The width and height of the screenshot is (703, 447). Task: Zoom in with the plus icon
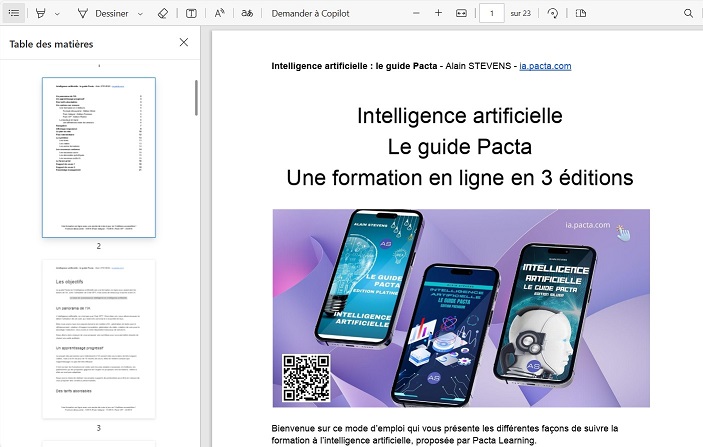tap(438, 13)
